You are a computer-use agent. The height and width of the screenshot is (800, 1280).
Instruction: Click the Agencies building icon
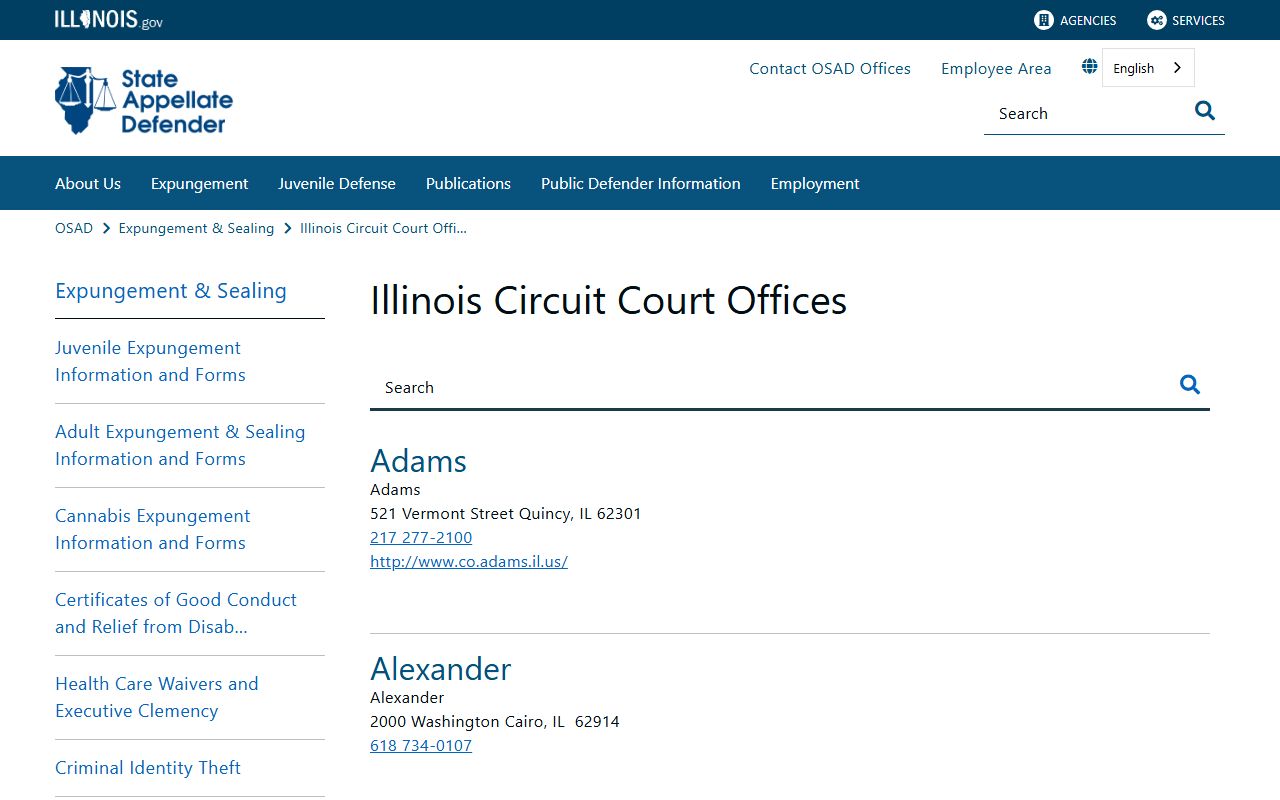[x=1044, y=20]
